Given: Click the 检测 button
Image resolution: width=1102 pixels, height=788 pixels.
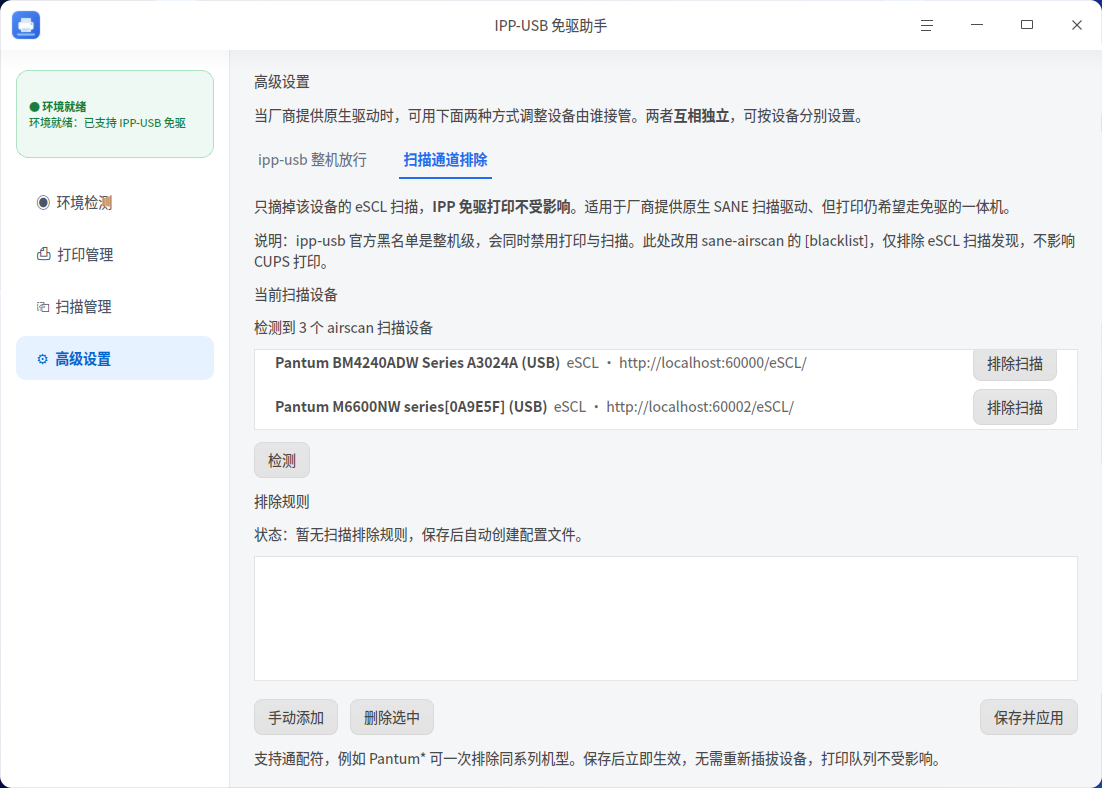Looking at the screenshot, I should [281, 460].
